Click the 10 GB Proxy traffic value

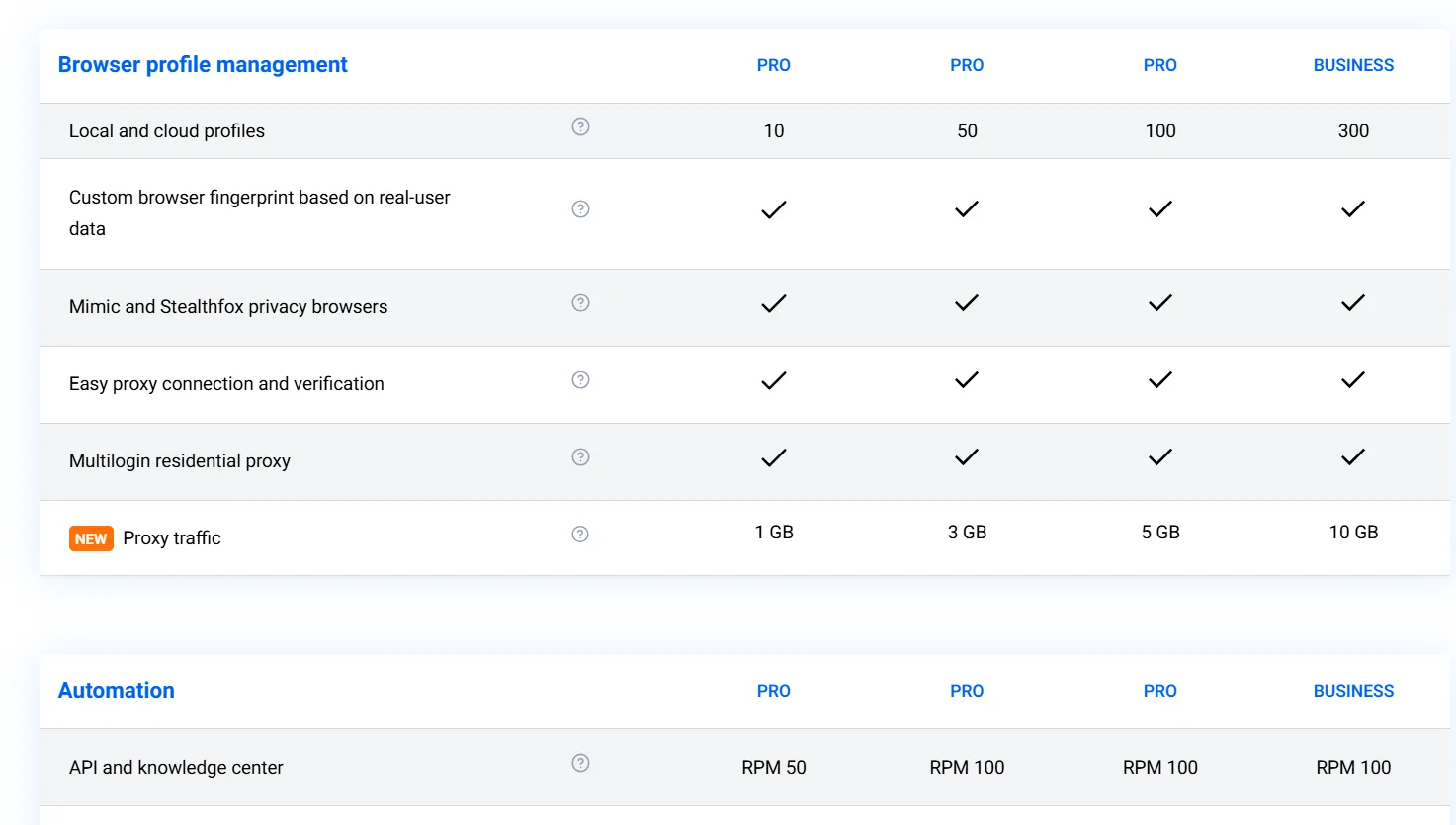point(1353,533)
